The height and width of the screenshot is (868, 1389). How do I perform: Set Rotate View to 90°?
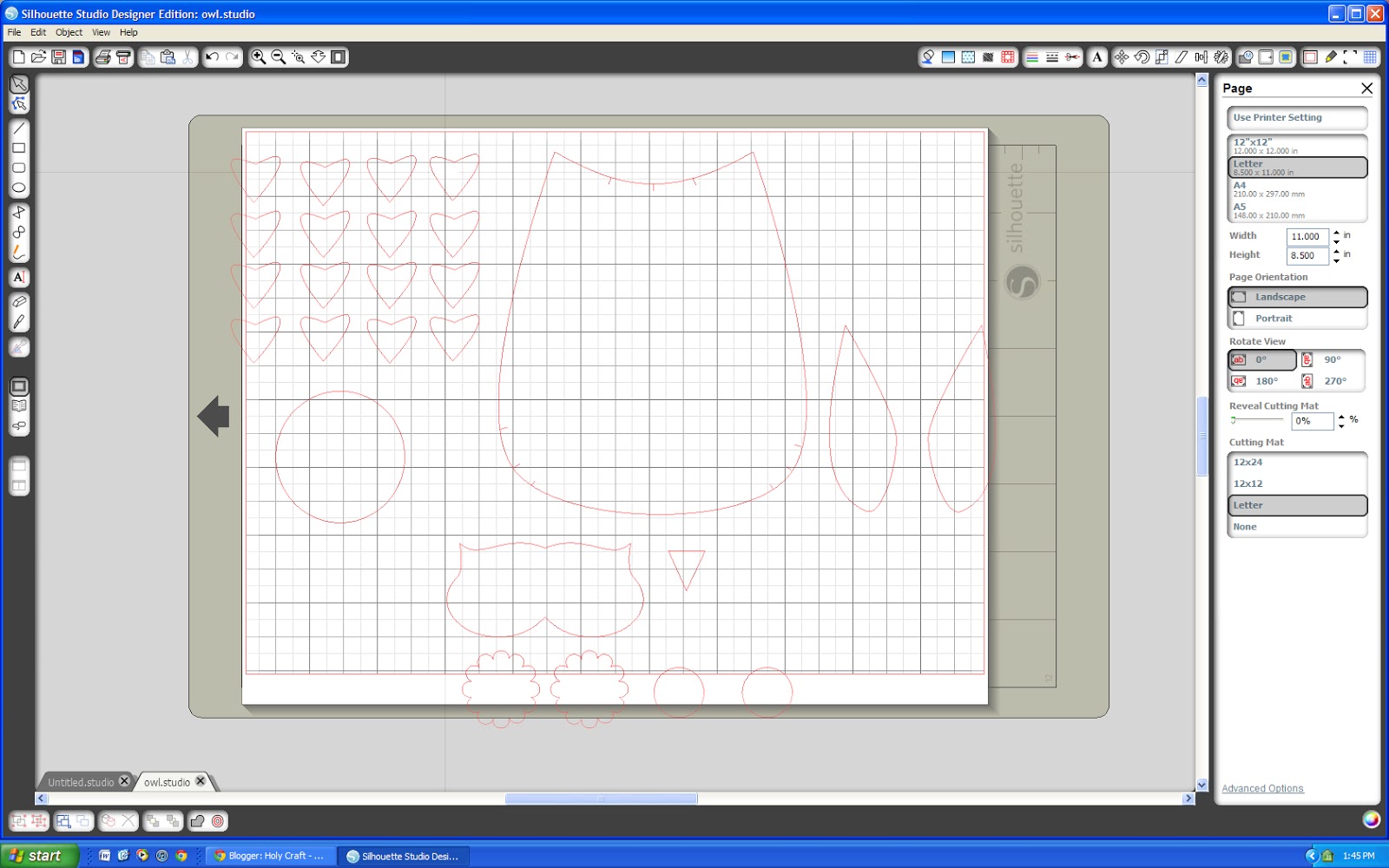click(1333, 359)
